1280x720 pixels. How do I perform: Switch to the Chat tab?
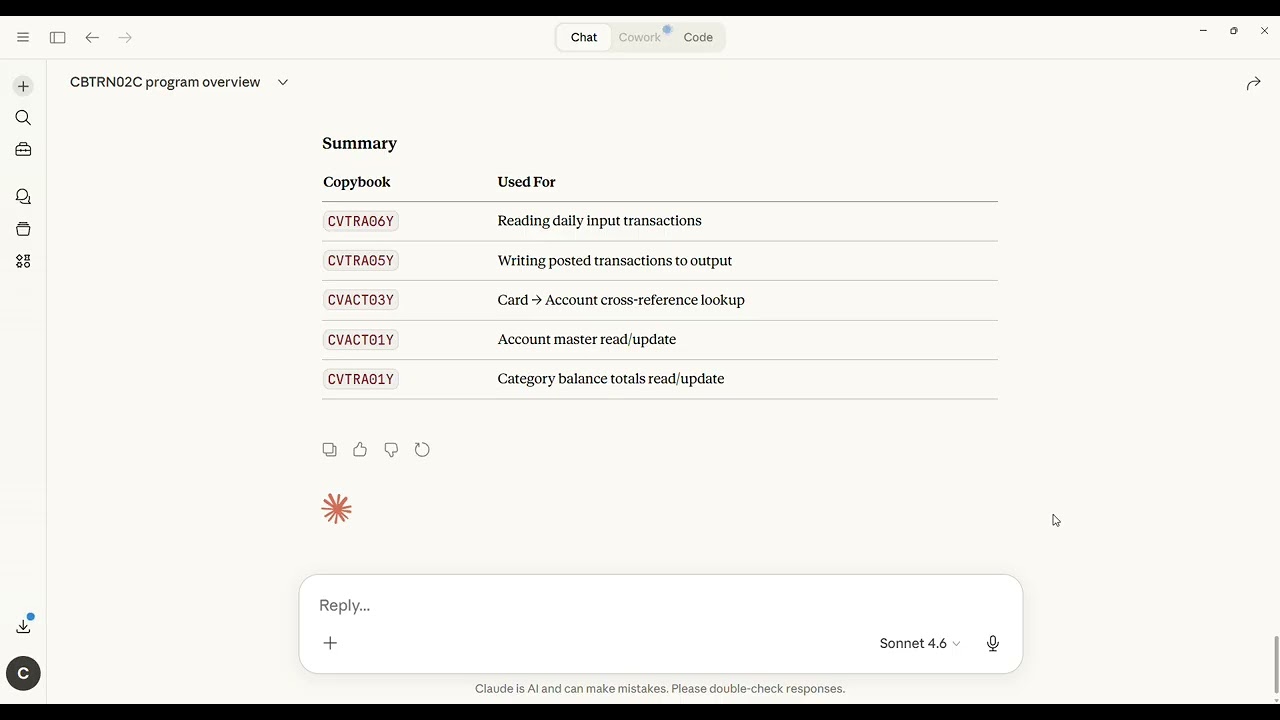pyautogui.click(x=584, y=37)
